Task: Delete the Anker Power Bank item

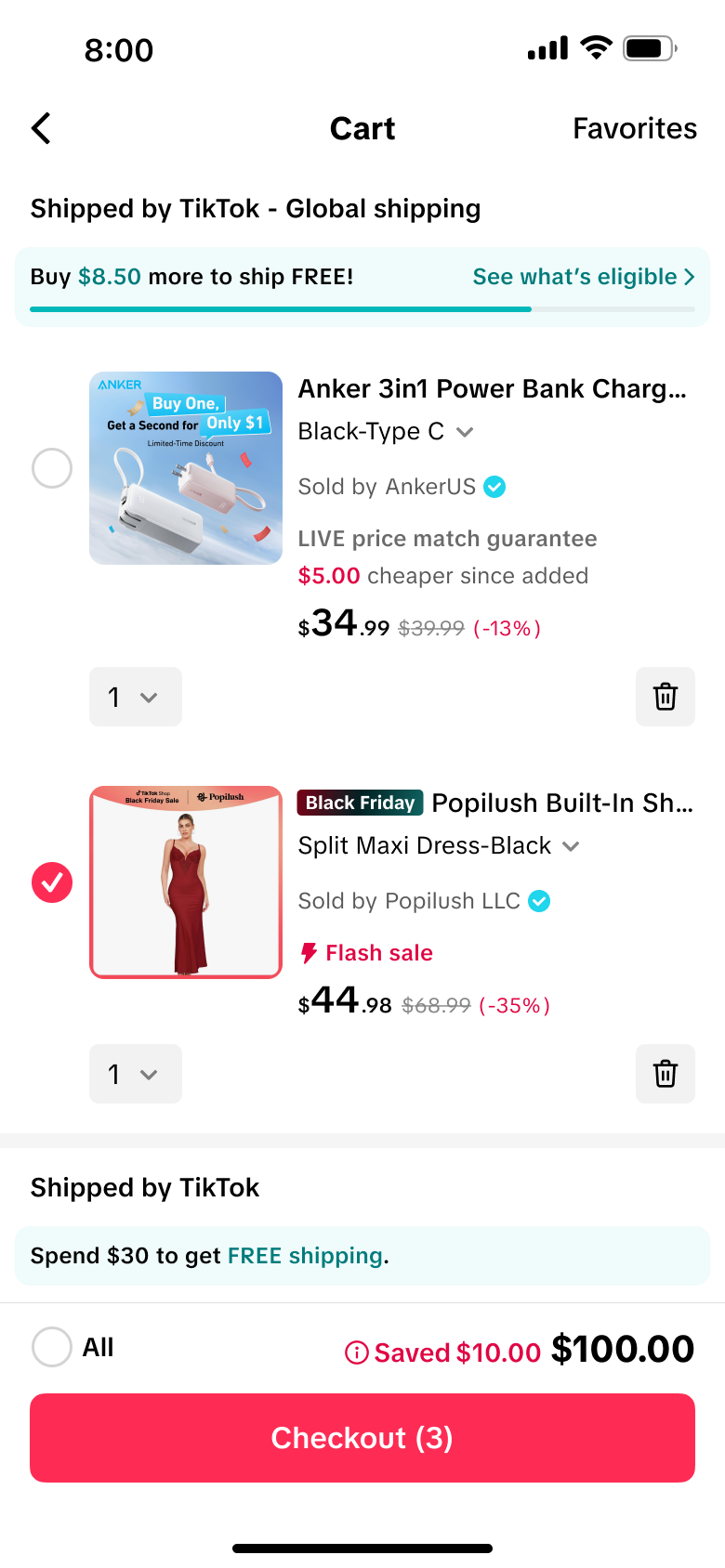Action: (665, 697)
